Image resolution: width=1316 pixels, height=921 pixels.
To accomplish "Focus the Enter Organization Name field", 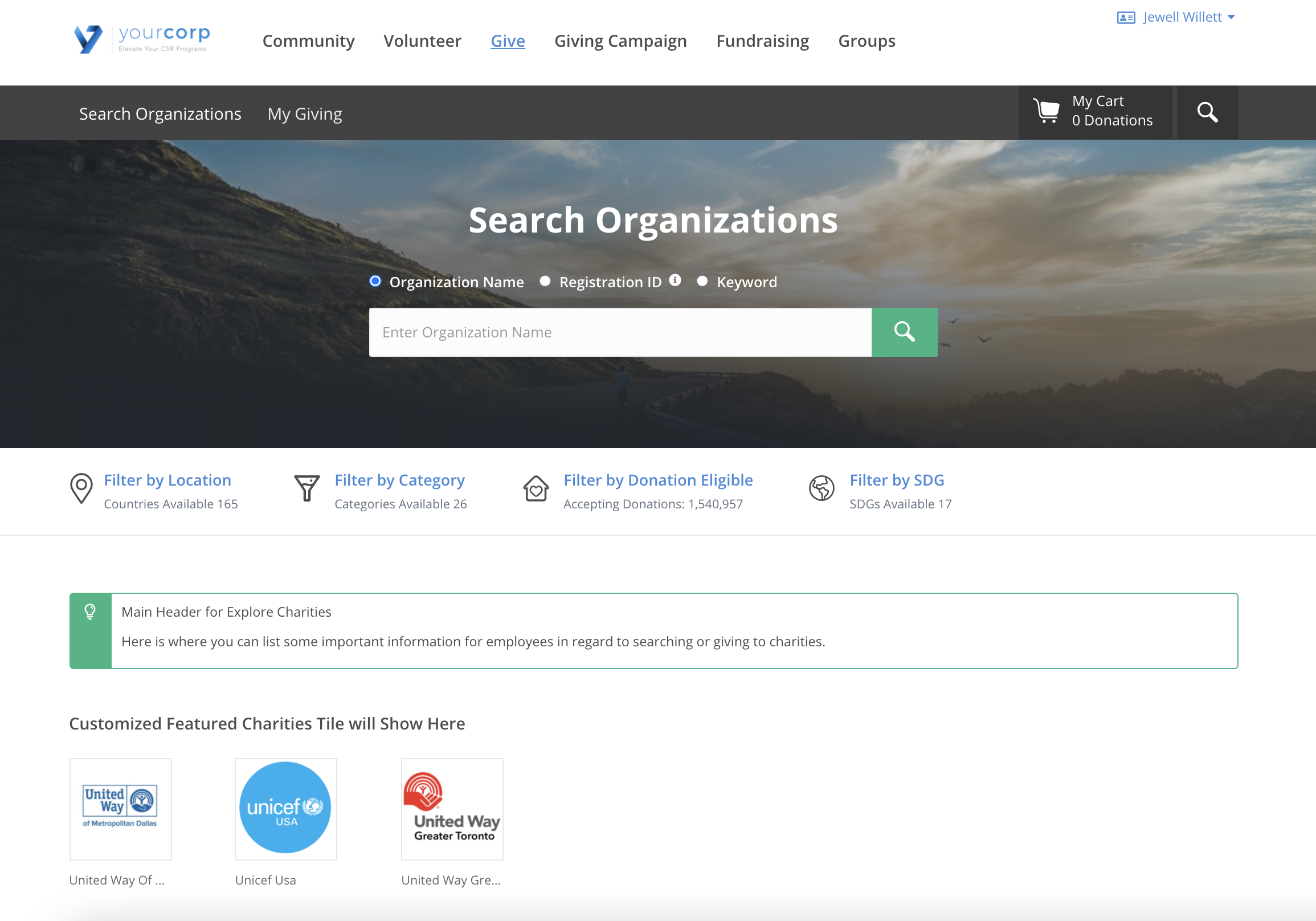I will pos(620,332).
